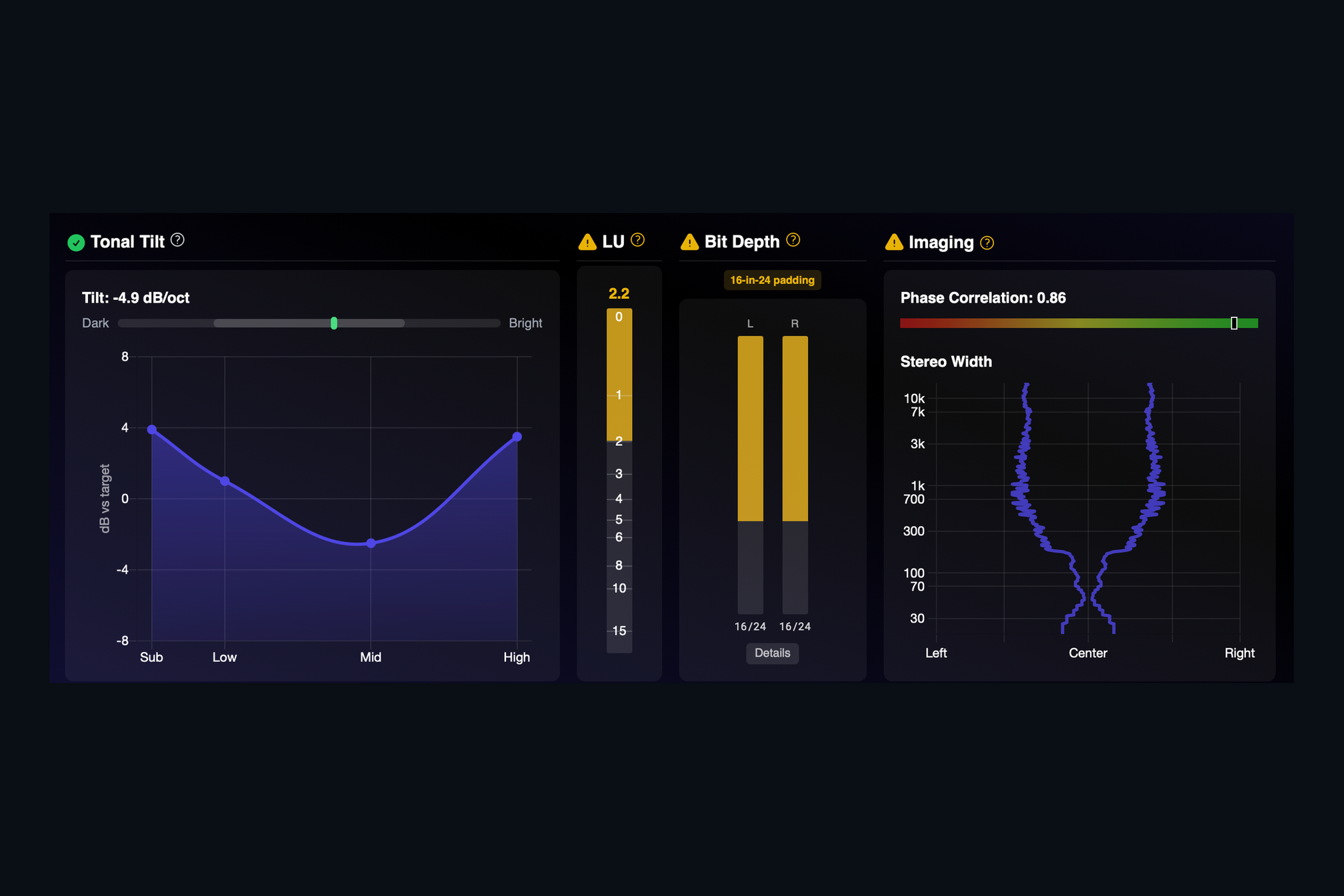Click the Bright label by the tilt slider
Screen dimensions: 1344x896
(525, 323)
